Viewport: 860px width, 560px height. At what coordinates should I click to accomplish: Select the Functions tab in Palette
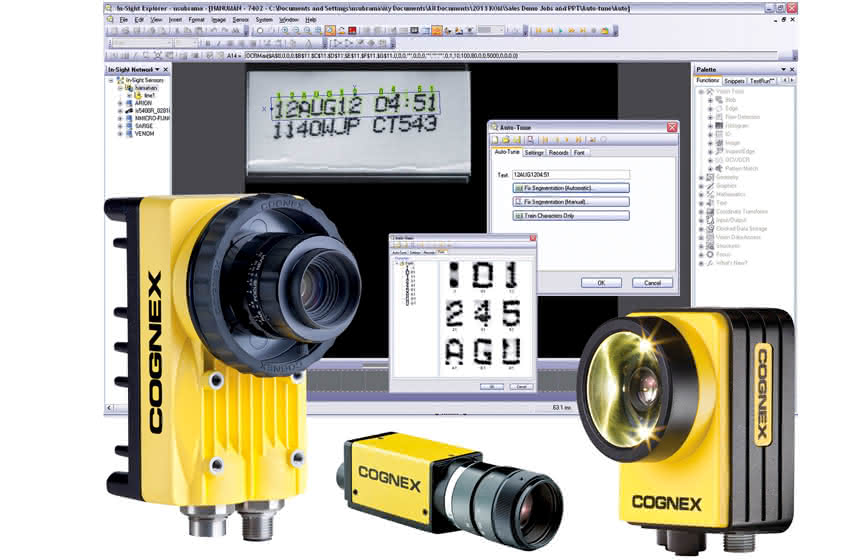(x=708, y=81)
